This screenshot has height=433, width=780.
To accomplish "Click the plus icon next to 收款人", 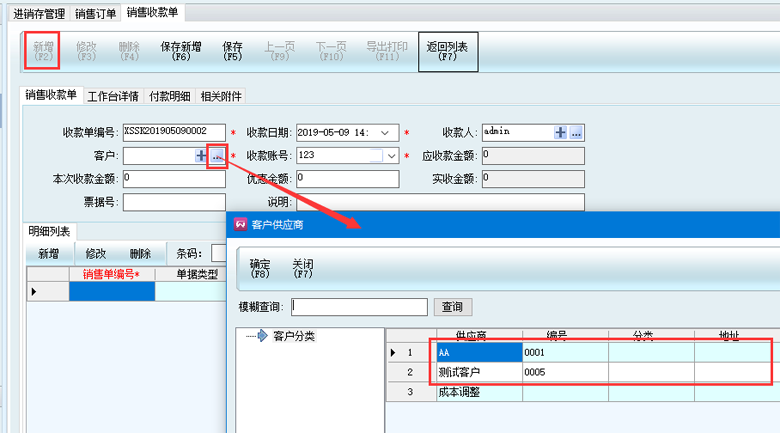I will pos(560,132).
